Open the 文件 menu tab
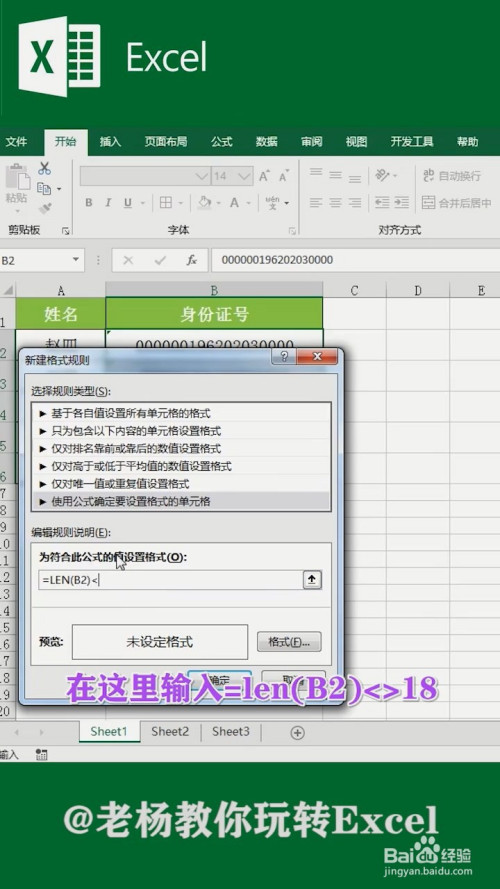 [x=17, y=142]
